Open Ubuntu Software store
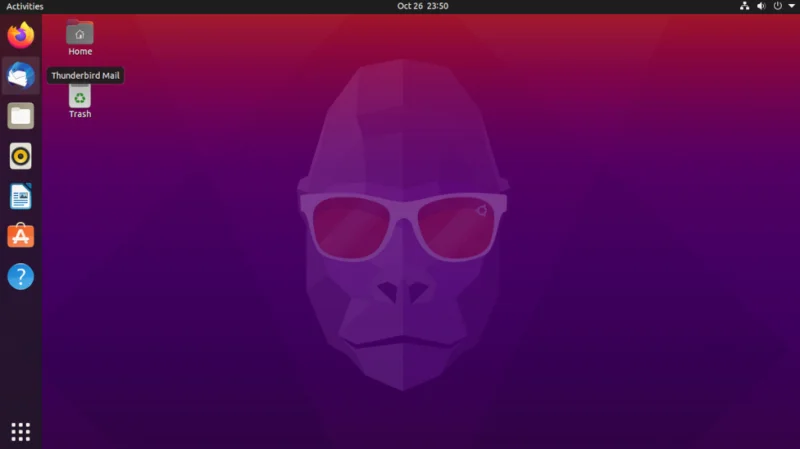Screen dimensions: 800x449 tap(20, 236)
